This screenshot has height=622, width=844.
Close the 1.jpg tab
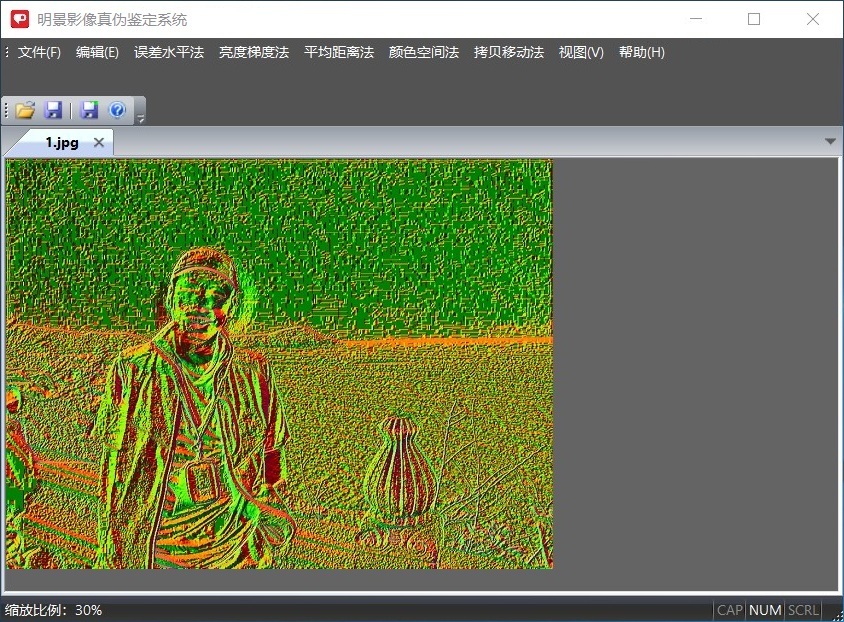[x=99, y=142]
